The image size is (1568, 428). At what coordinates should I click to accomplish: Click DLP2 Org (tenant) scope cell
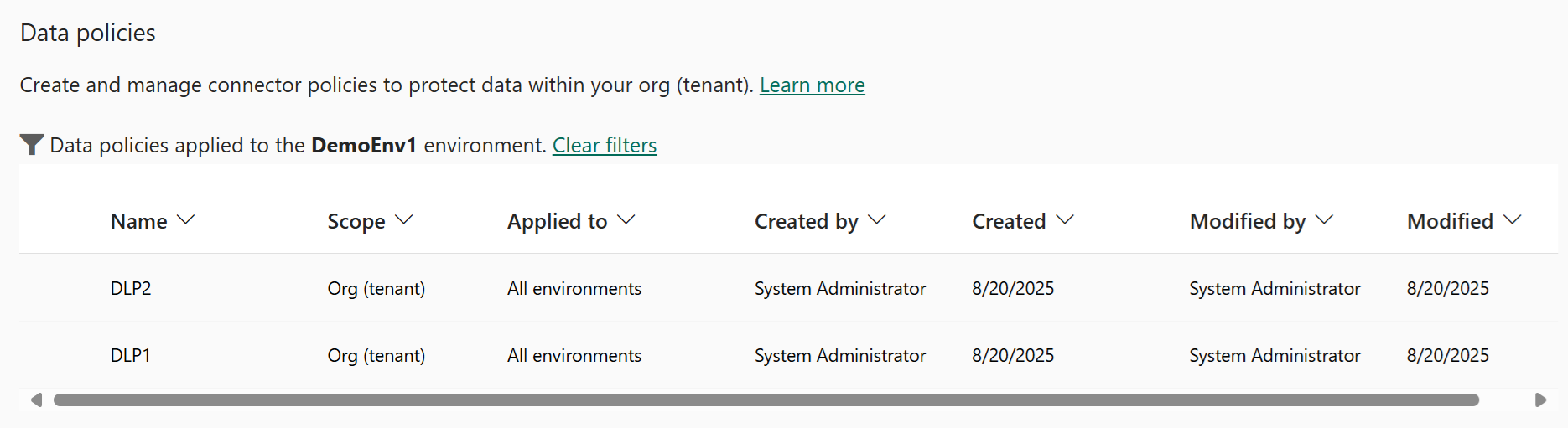point(376,289)
